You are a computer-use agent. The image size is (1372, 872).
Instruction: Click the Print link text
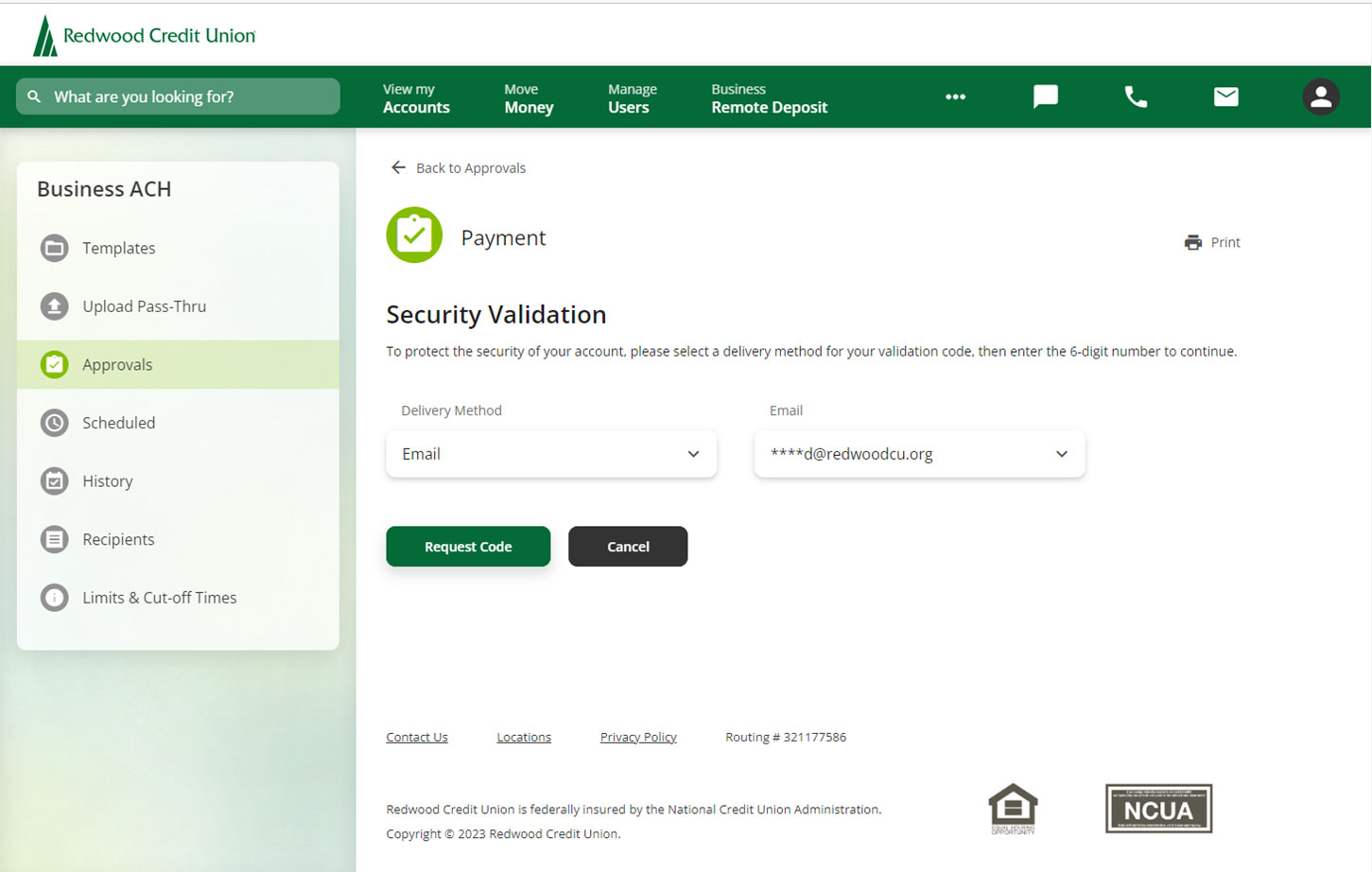coord(1225,242)
